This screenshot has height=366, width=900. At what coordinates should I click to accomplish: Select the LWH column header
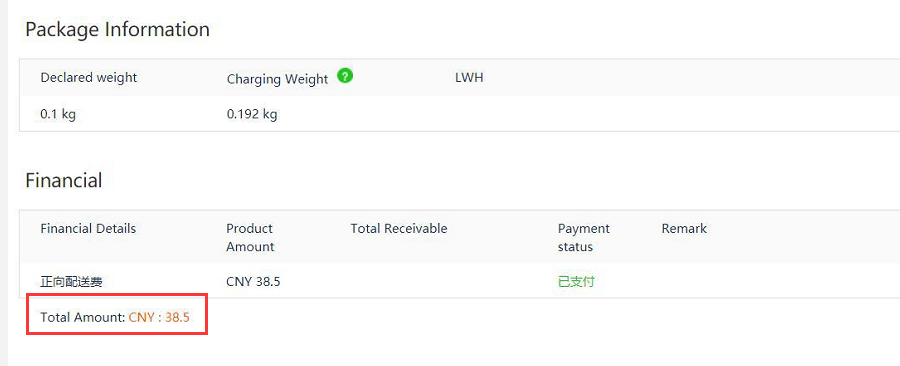469,77
